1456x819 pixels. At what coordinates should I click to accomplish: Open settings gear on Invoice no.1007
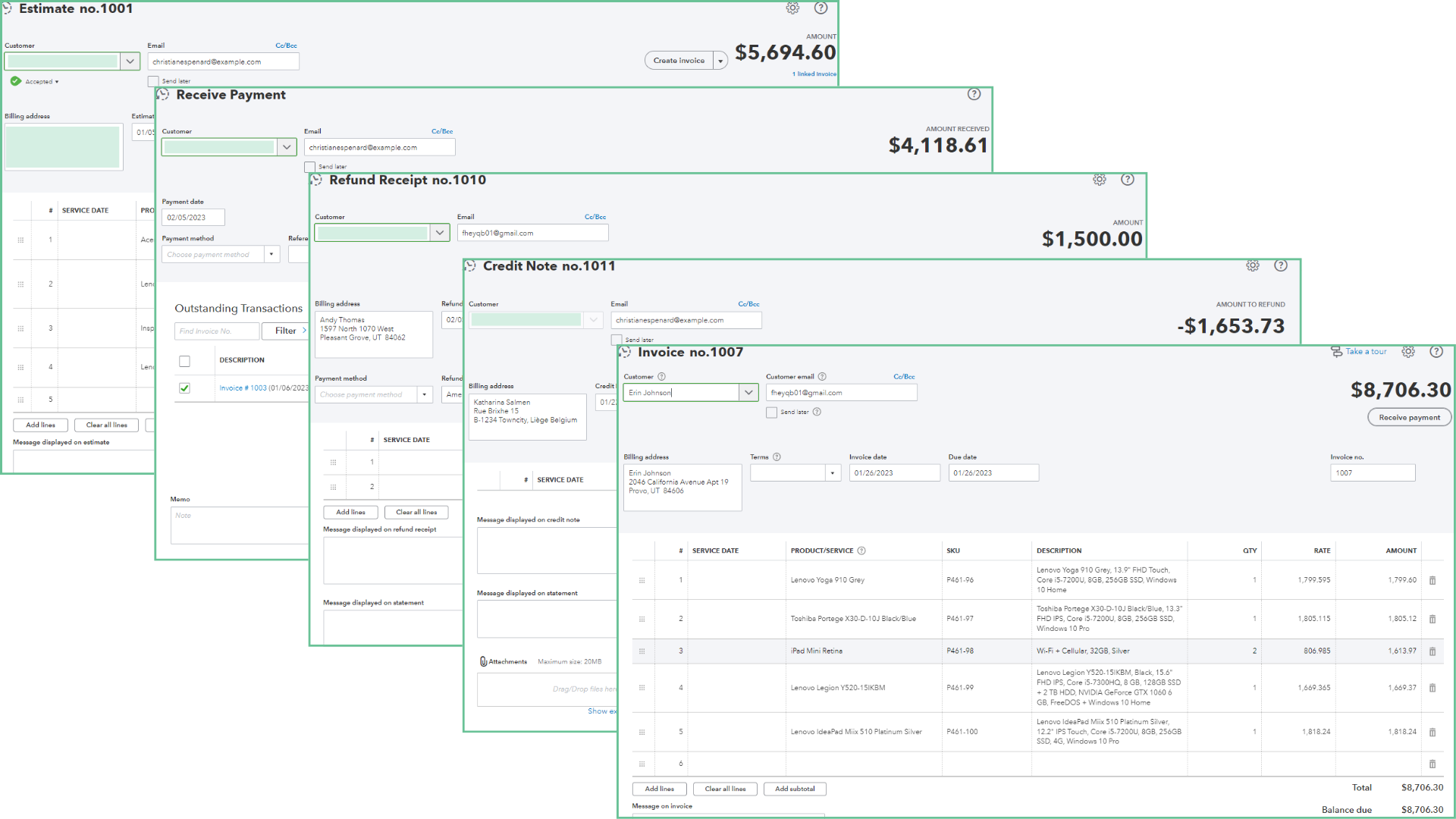click(x=1408, y=352)
